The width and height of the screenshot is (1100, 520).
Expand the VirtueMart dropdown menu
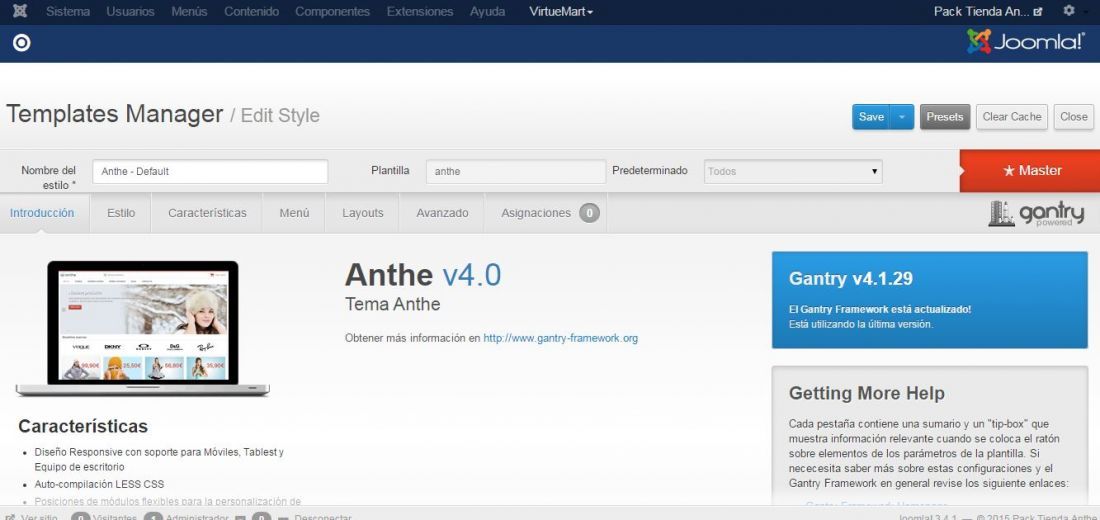(x=561, y=11)
